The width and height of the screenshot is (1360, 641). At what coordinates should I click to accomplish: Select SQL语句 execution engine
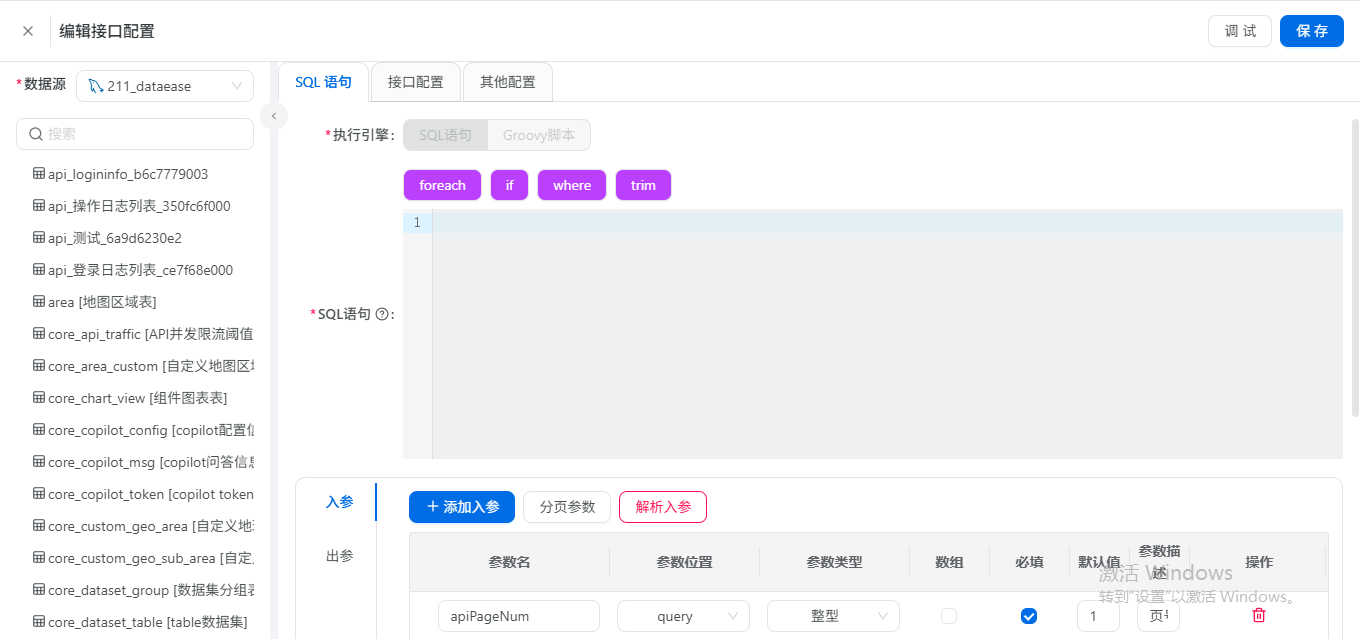click(445, 135)
